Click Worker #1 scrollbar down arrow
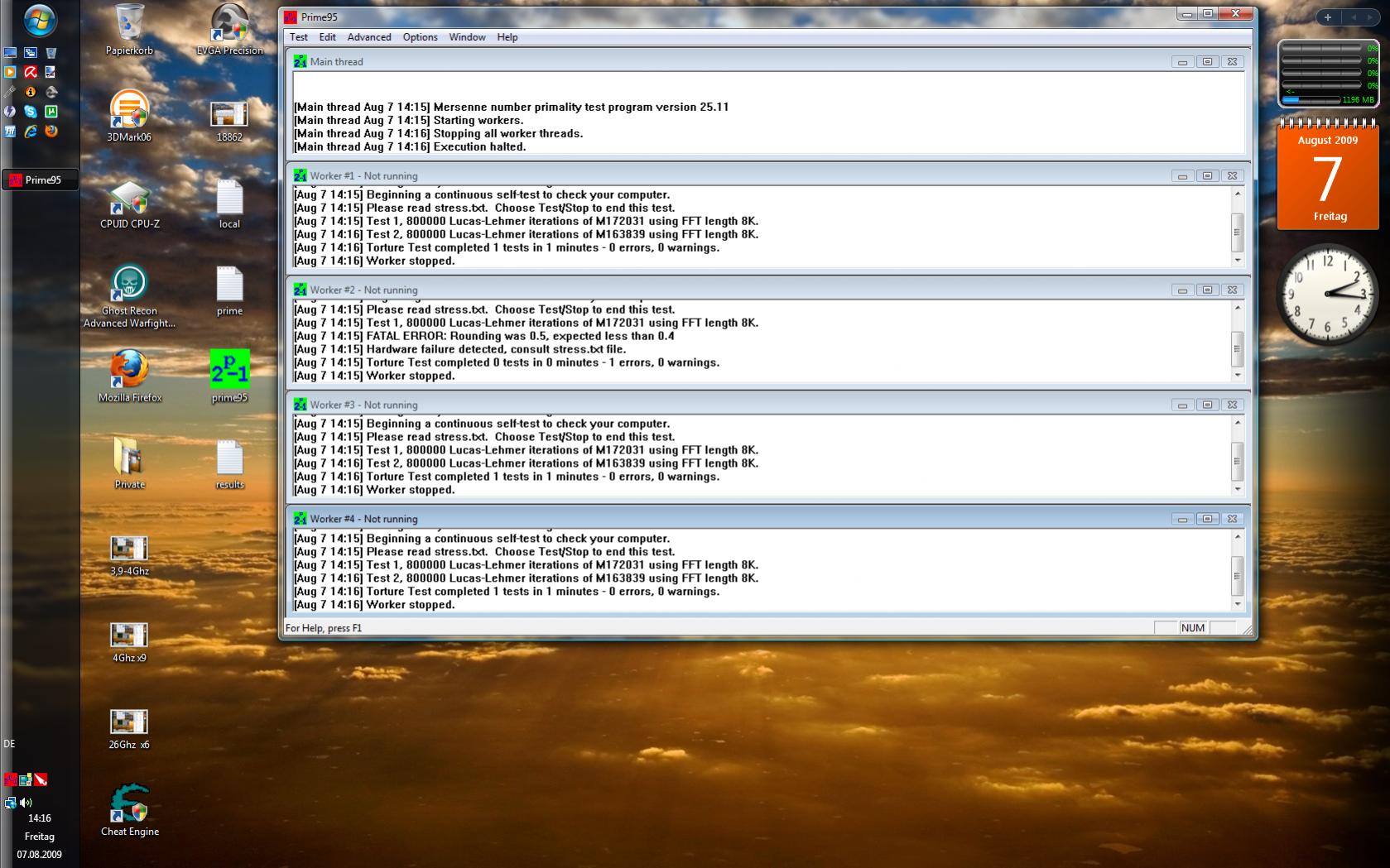Viewport: 1390px width, 868px height. coord(1238,261)
